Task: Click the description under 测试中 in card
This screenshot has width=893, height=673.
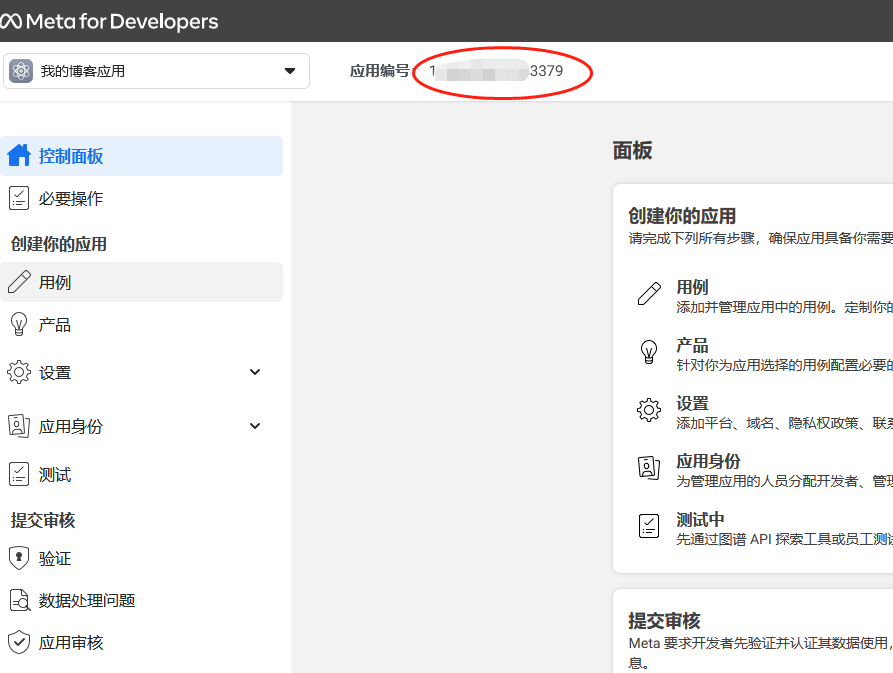Action: point(784,540)
